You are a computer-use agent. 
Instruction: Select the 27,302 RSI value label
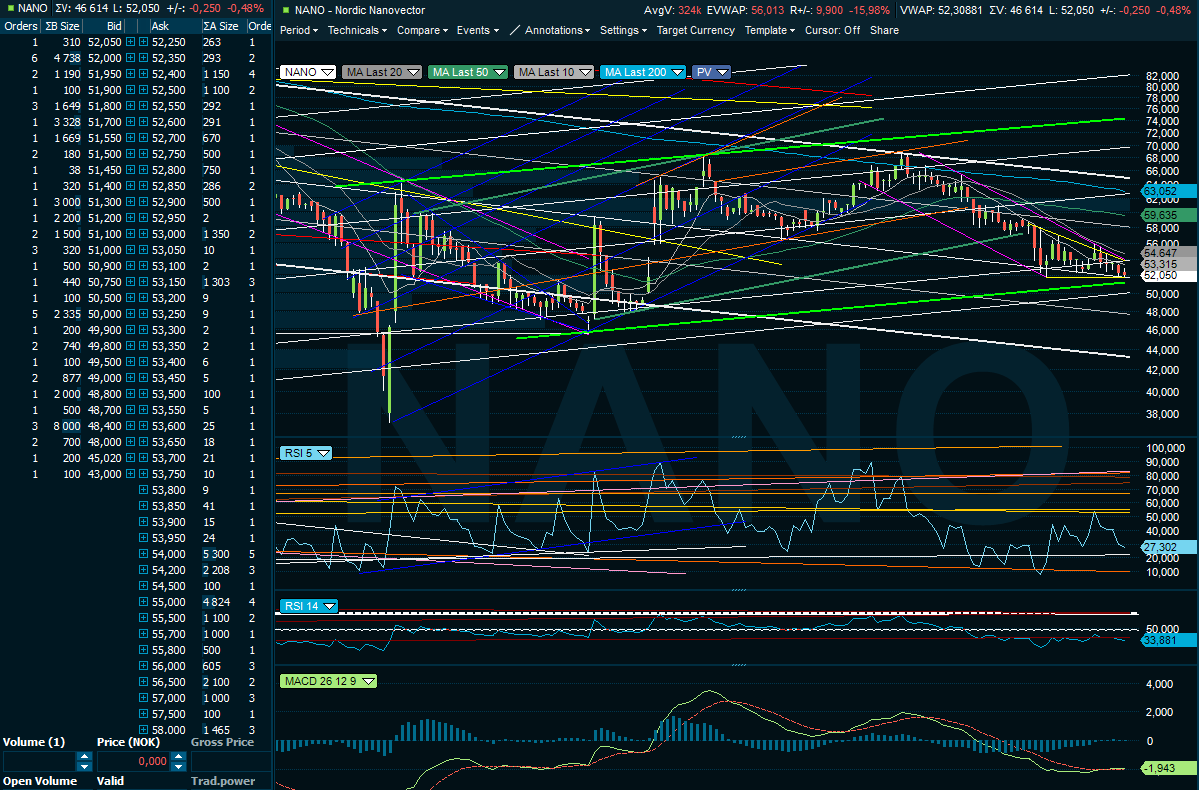point(1169,548)
